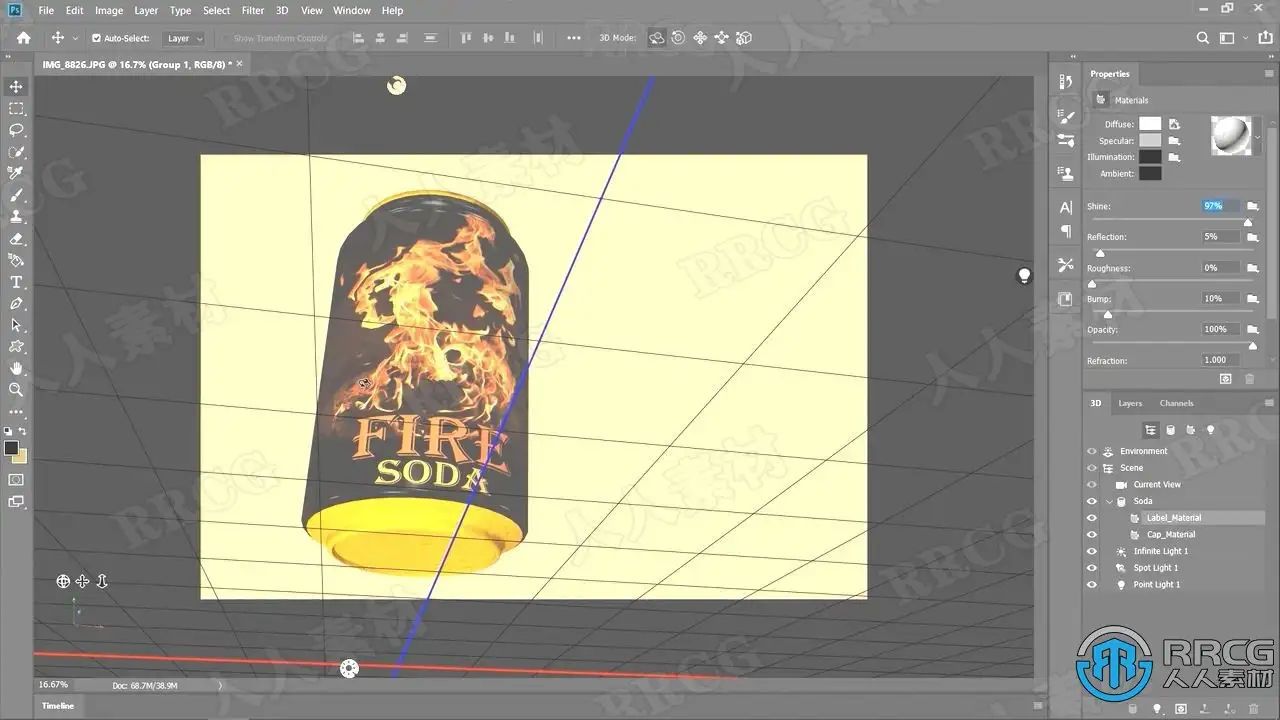Add new light in 3D panel

point(1157,709)
